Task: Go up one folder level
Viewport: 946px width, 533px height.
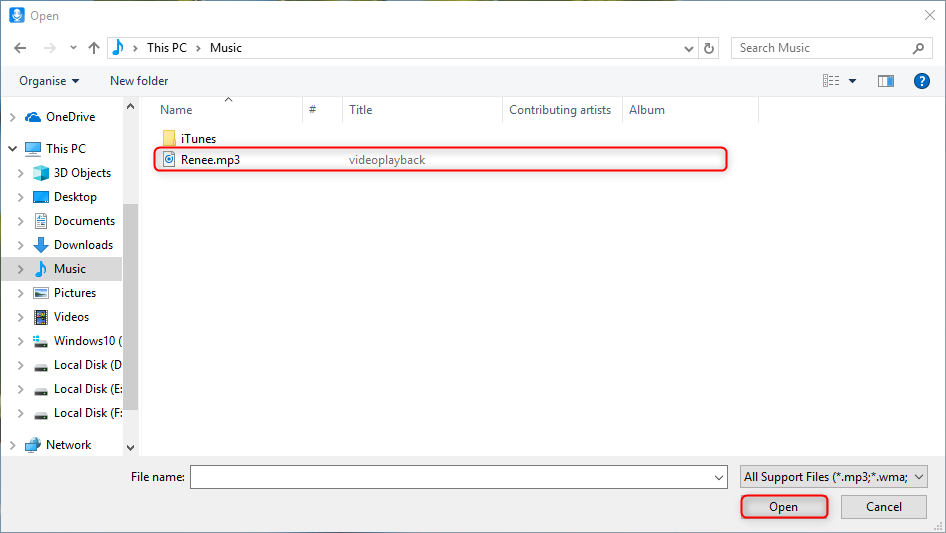Action: pos(94,48)
